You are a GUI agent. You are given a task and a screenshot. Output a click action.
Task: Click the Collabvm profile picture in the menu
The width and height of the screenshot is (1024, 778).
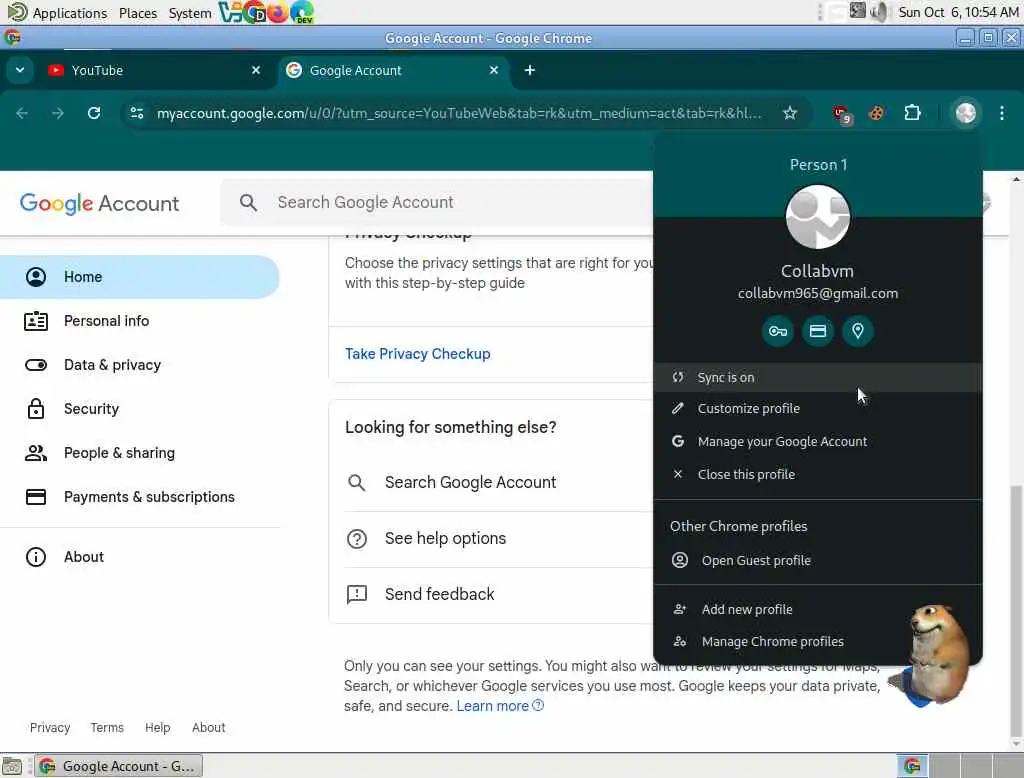[x=818, y=217]
